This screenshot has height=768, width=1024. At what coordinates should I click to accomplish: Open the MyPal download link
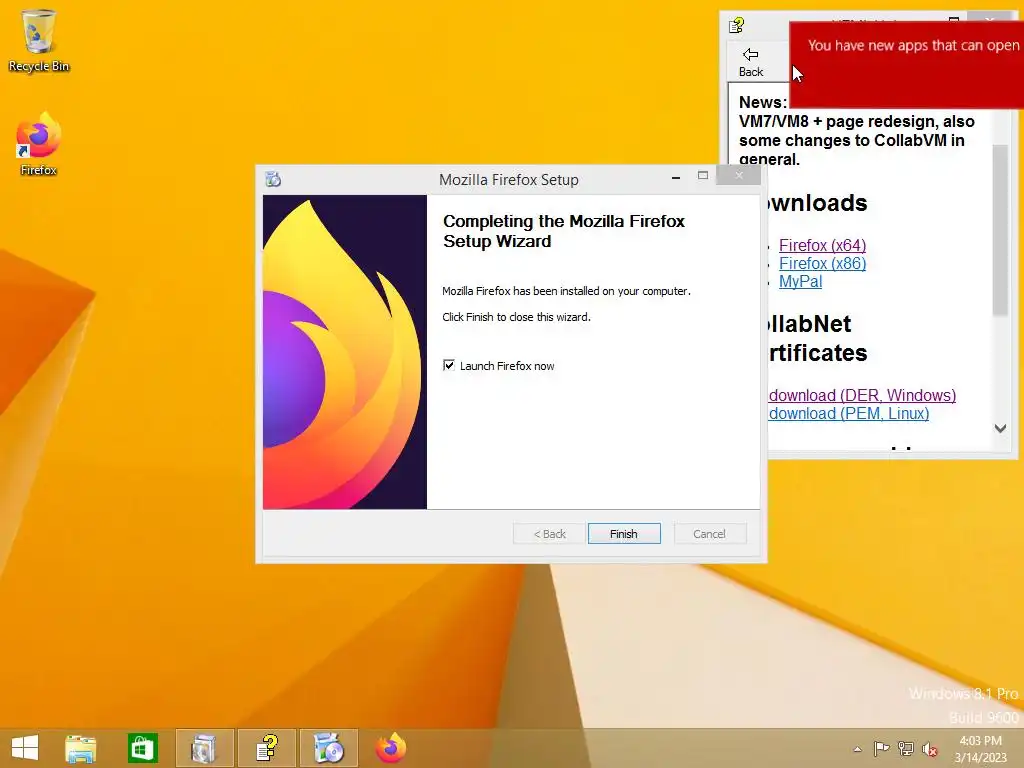coord(800,281)
